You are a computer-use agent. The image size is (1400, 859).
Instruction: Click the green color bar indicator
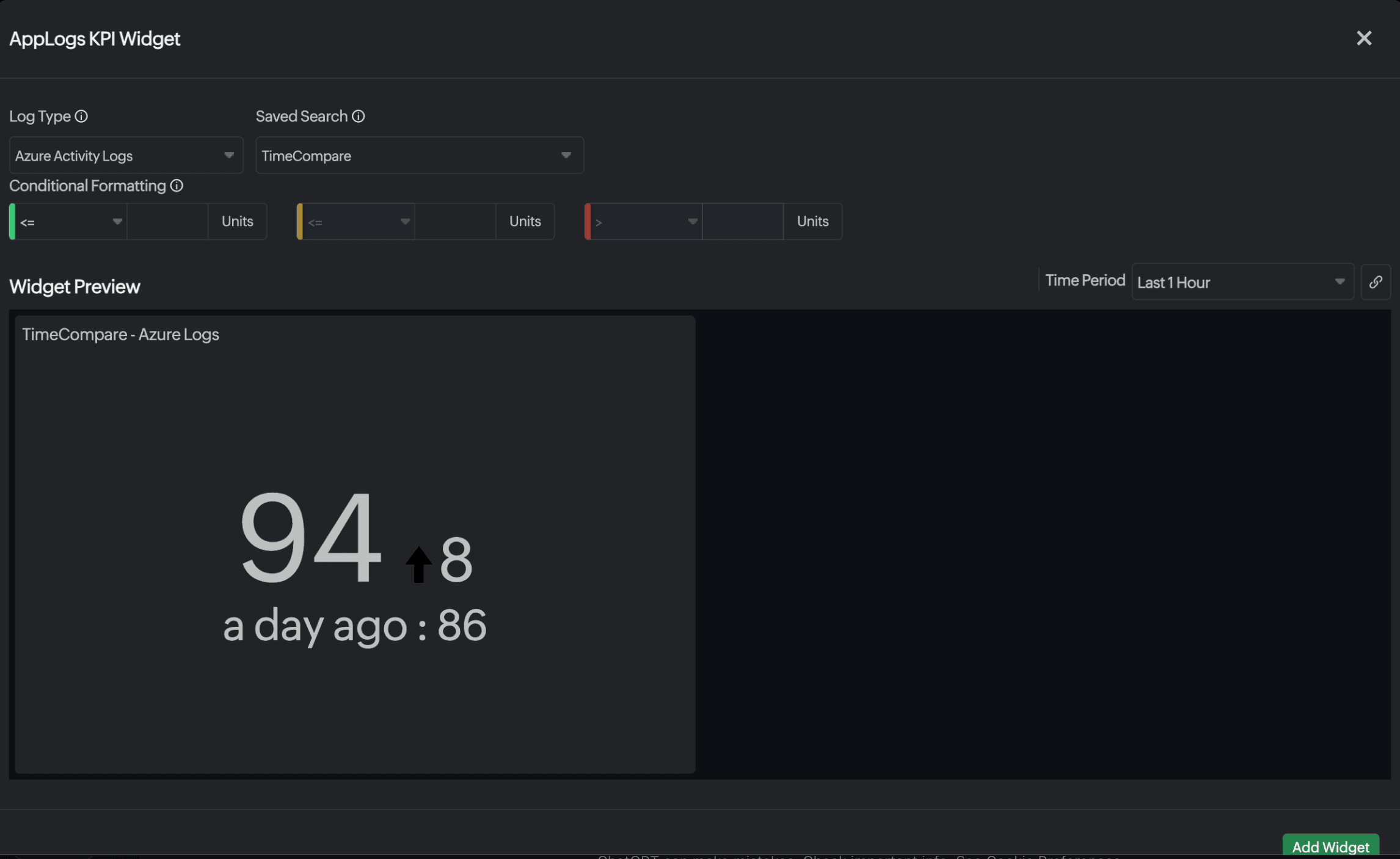pos(11,221)
